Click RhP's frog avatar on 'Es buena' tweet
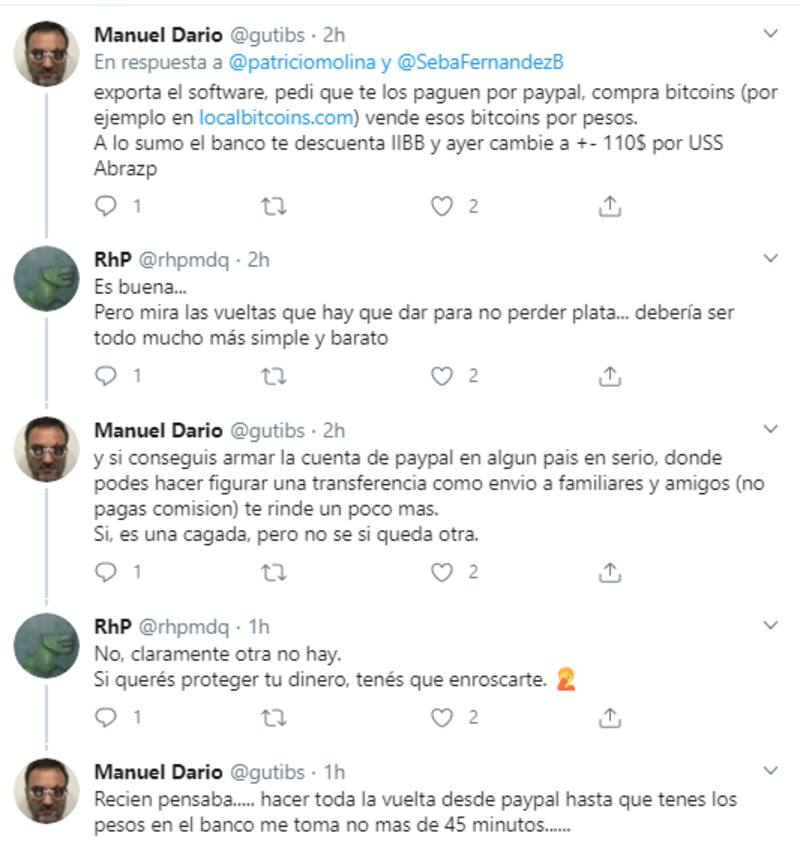The width and height of the screenshot is (800, 848). (46, 278)
